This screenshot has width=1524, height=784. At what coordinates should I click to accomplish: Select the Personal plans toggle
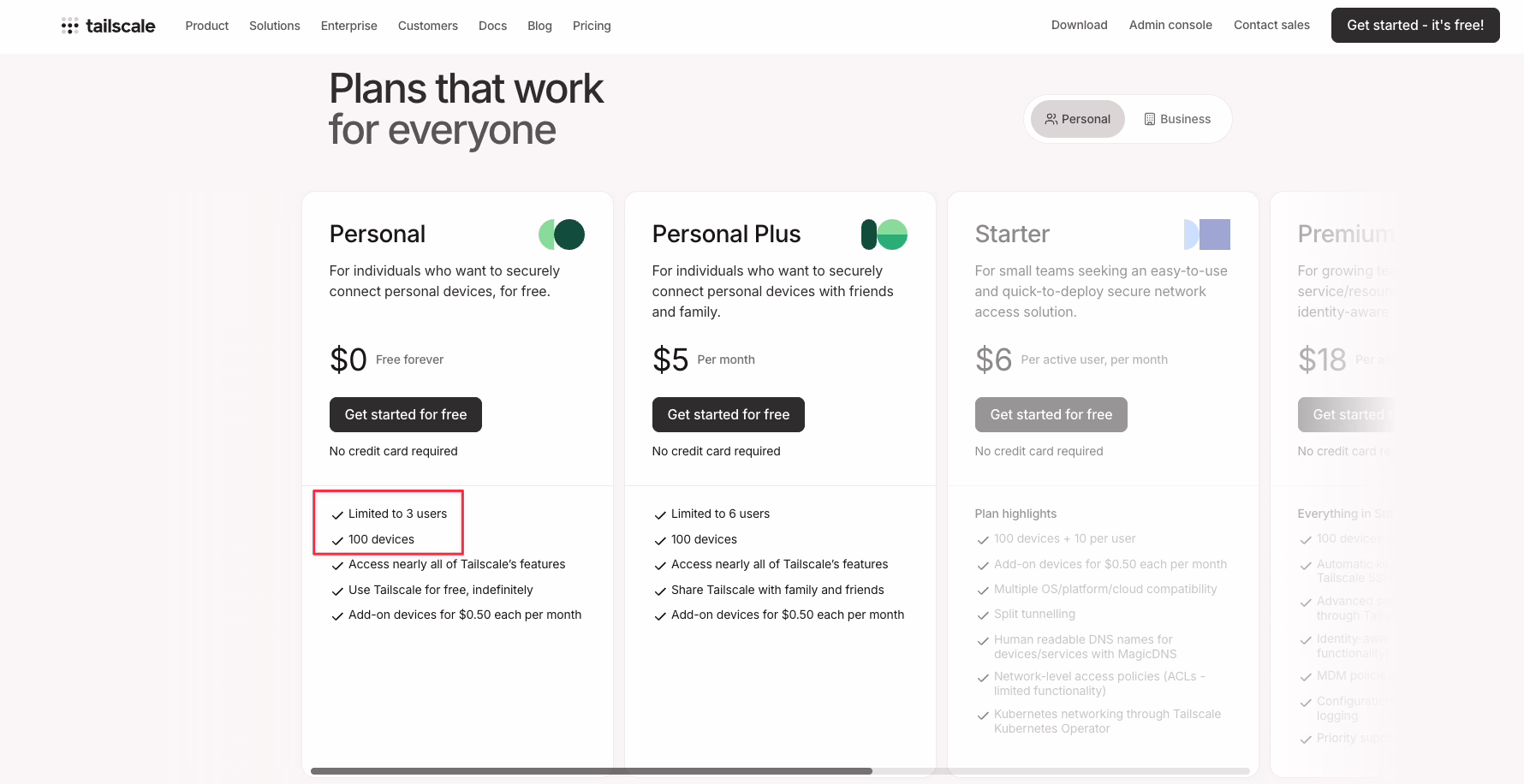(1077, 119)
